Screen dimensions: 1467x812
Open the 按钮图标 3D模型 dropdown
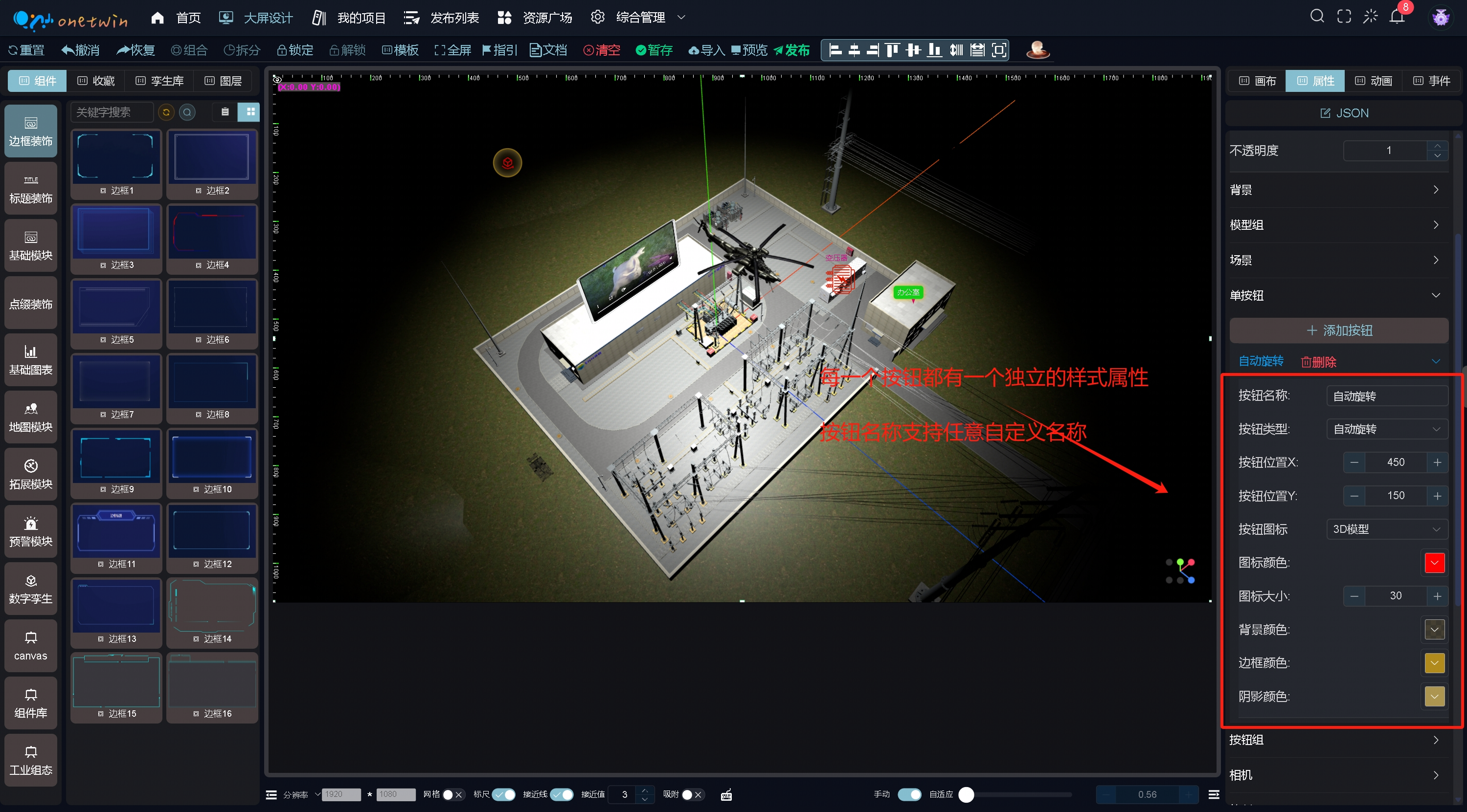(1386, 529)
